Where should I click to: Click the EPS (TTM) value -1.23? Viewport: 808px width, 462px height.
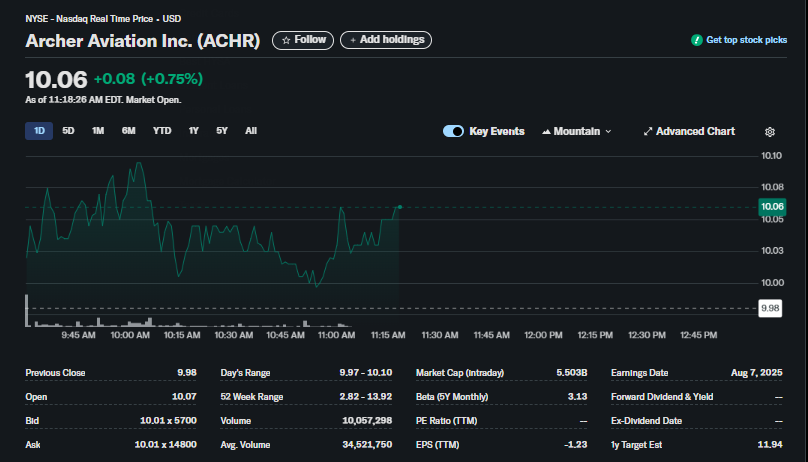click(576, 444)
